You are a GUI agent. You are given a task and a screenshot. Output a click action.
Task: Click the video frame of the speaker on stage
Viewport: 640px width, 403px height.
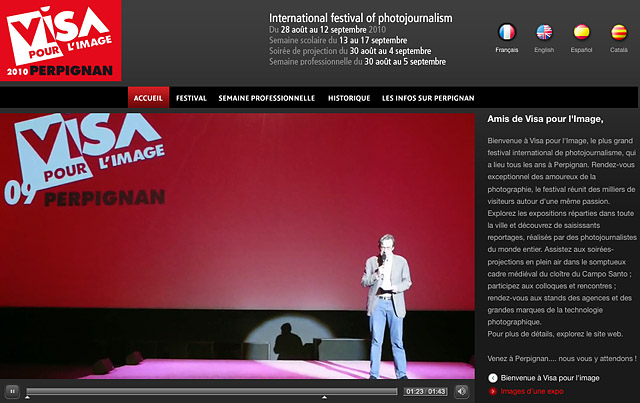click(237, 246)
